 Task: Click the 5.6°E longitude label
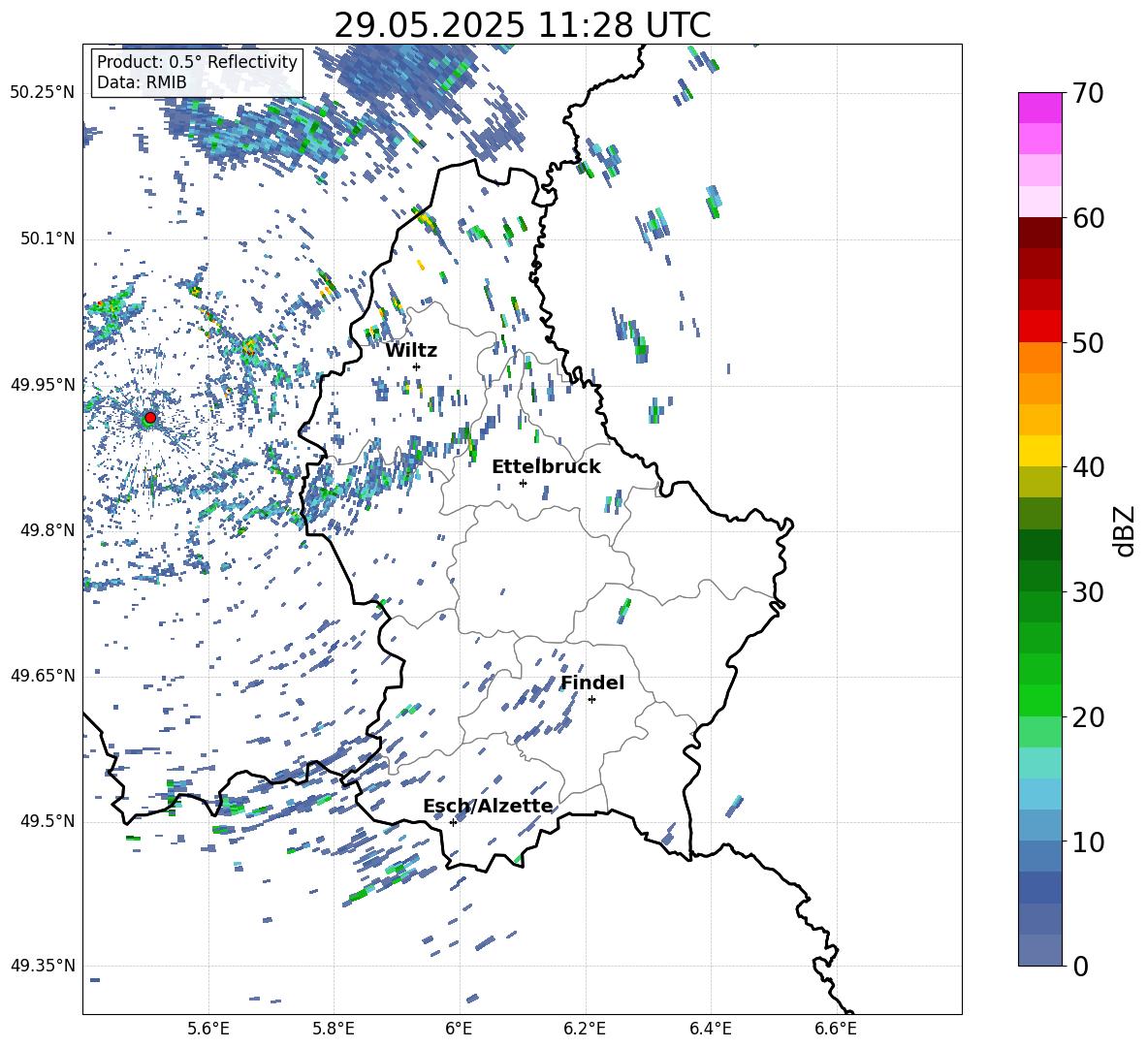(x=208, y=1030)
